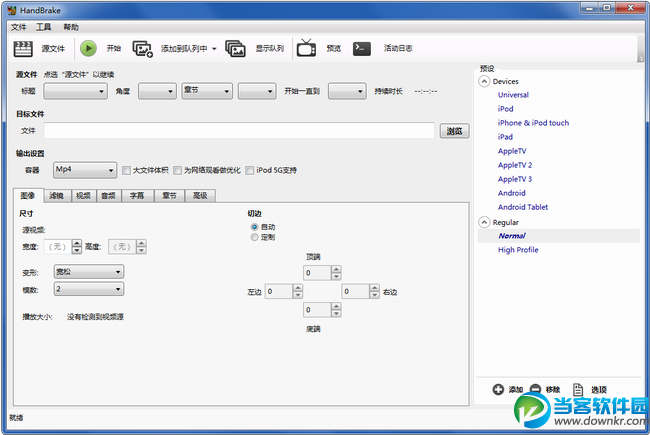
Task: Open the 章节 range type dropdown
Action: point(207,91)
